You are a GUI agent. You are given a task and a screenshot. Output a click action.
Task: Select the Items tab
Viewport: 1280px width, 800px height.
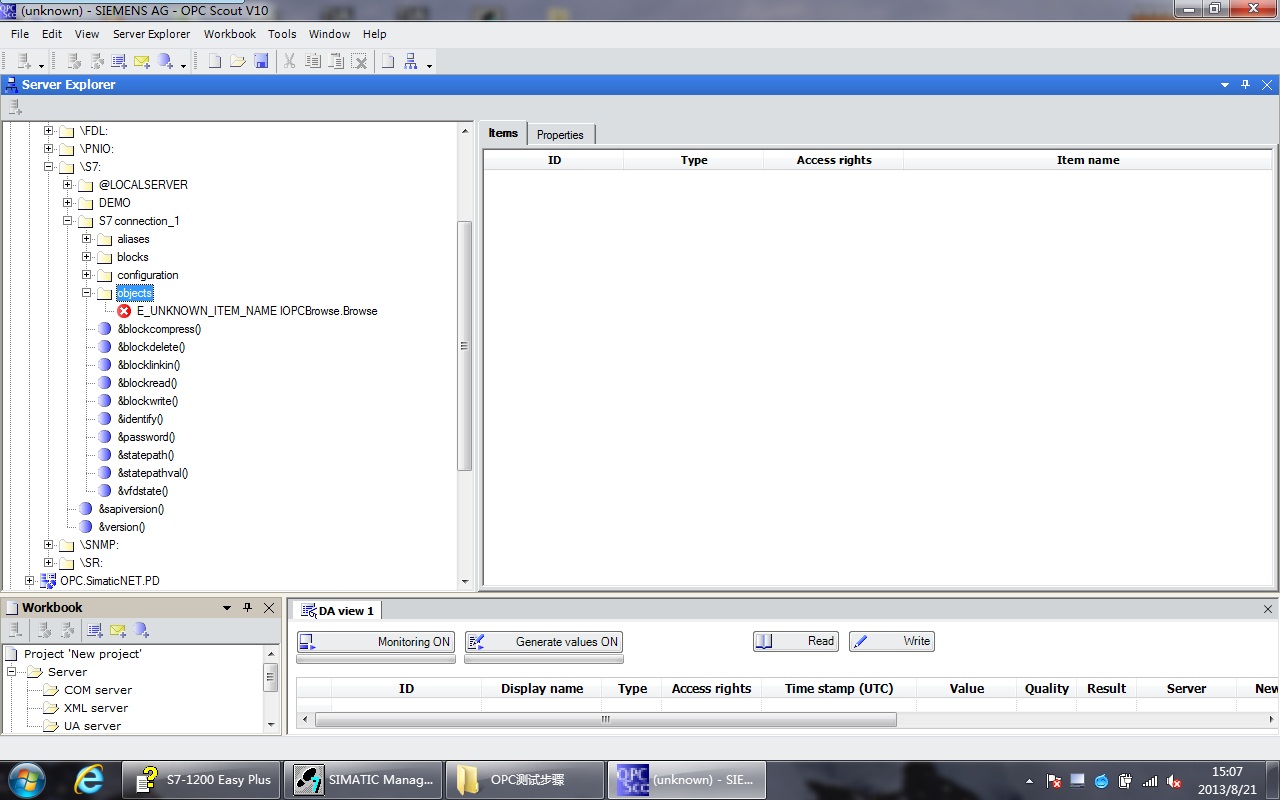pyautogui.click(x=503, y=133)
